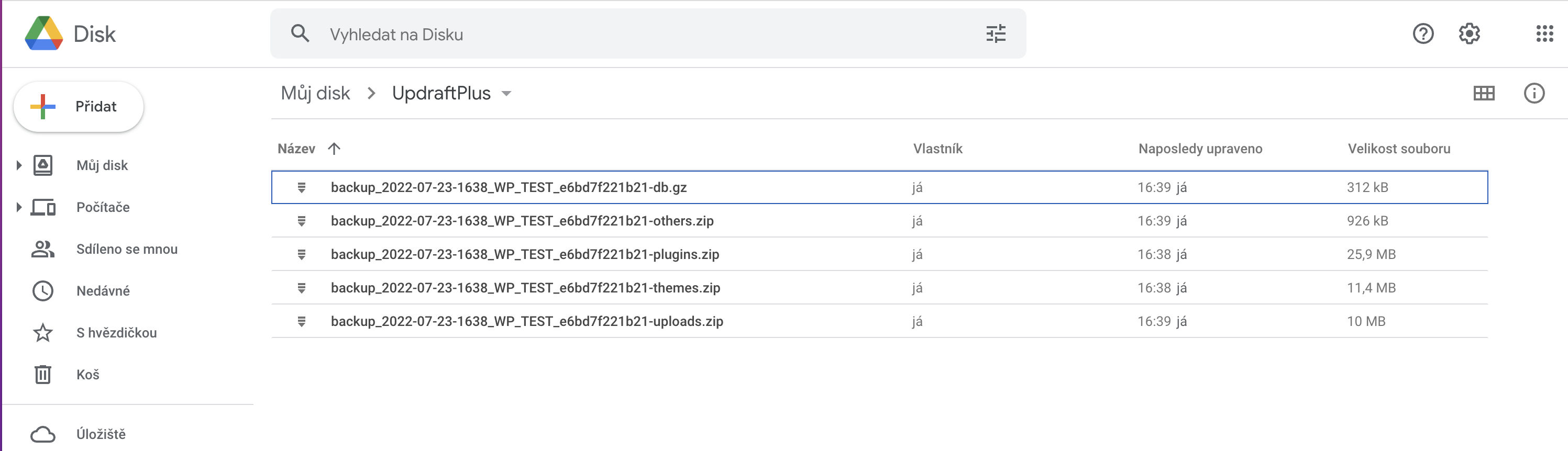Click size value 926 kB
Image resolution: width=1568 pixels, height=451 pixels.
1367,221
